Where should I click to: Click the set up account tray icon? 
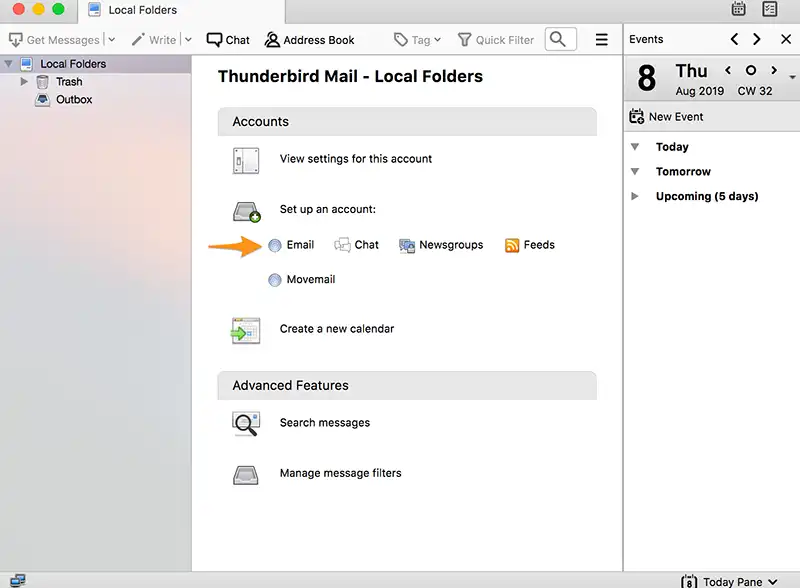coord(246,211)
